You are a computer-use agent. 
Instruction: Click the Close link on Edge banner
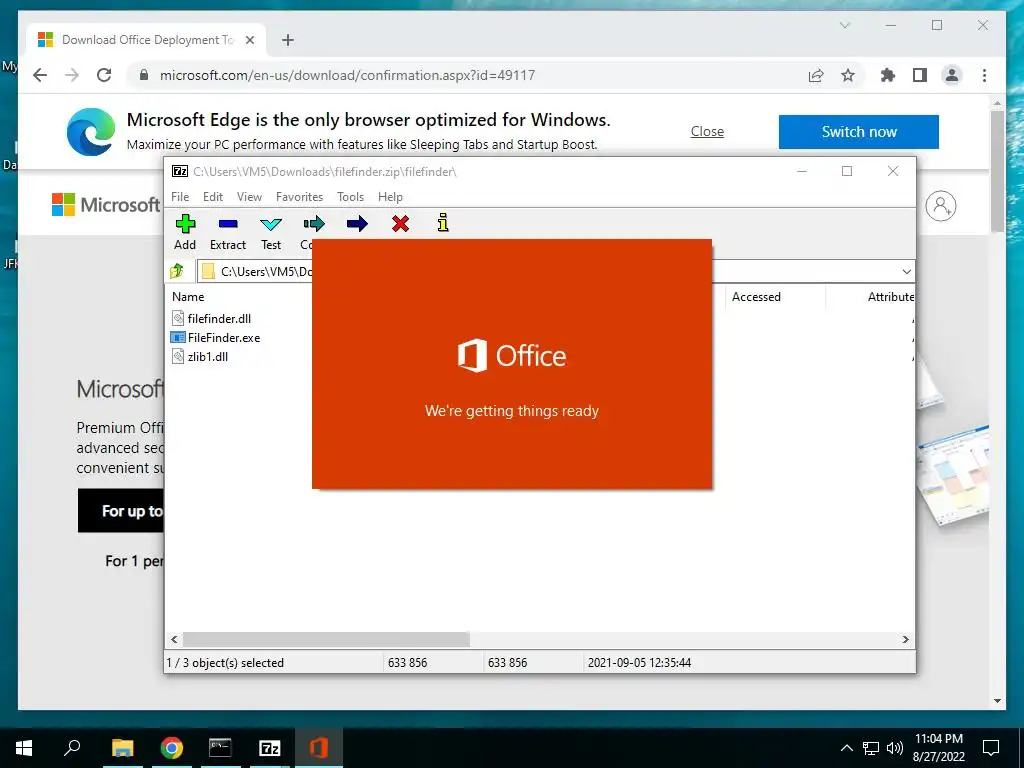click(707, 131)
